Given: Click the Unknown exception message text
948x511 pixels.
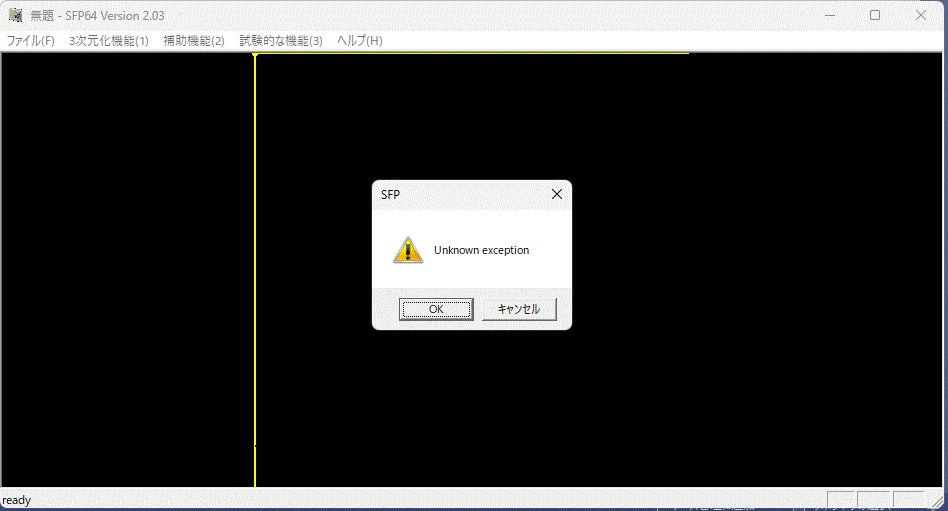Looking at the screenshot, I should pyautogui.click(x=481, y=250).
